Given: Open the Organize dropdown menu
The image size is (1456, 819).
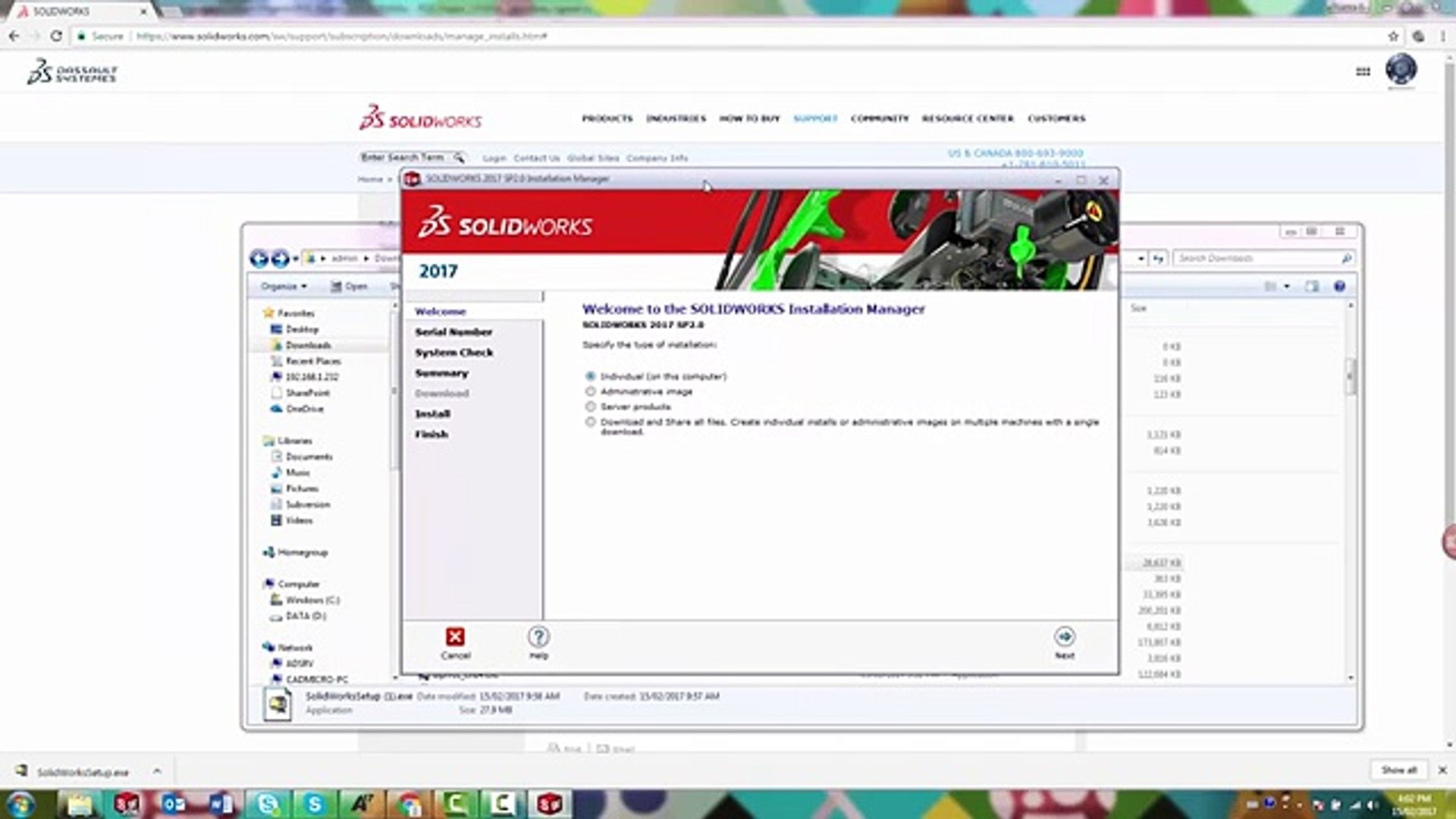Looking at the screenshot, I should pyautogui.click(x=284, y=286).
